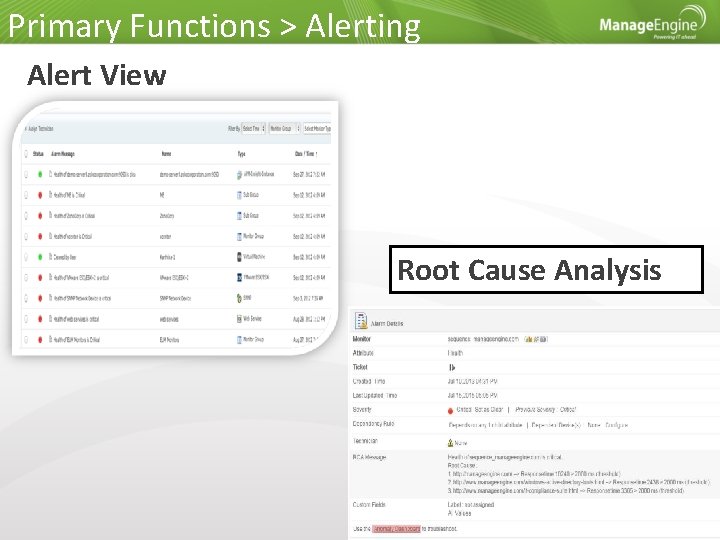The height and width of the screenshot is (540, 720).
Task: Click the Ticket icon in Alarm Details
Action: (x=452, y=367)
